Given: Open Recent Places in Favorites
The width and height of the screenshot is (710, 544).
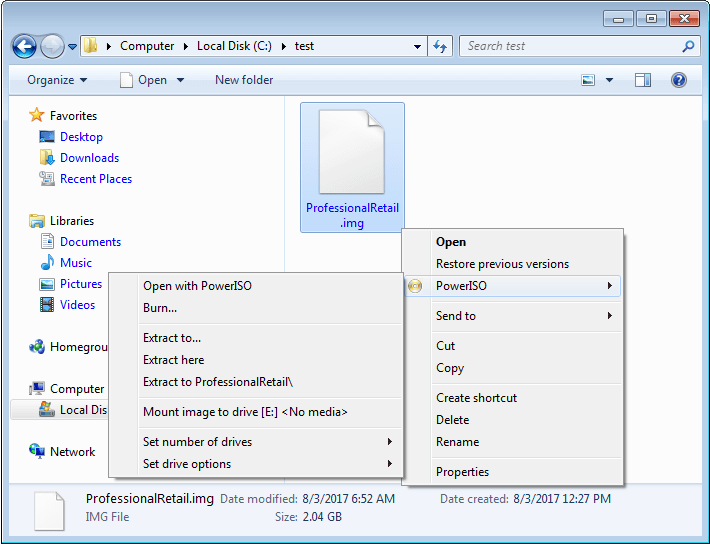Looking at the screenshot, I should point(96,179).
